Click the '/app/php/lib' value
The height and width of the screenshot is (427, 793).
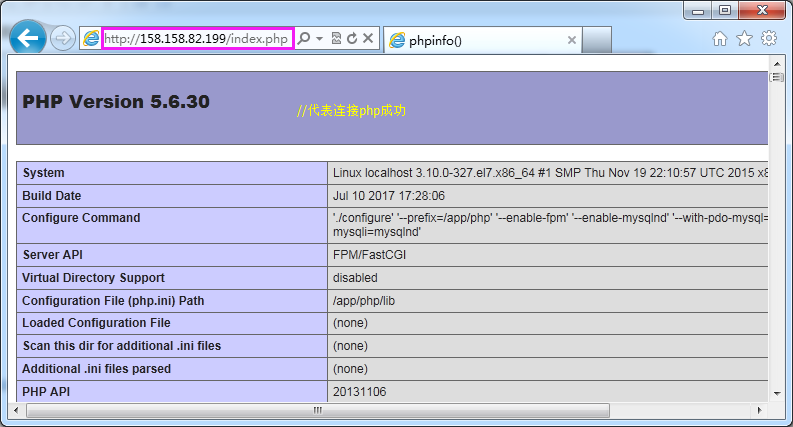364,301
